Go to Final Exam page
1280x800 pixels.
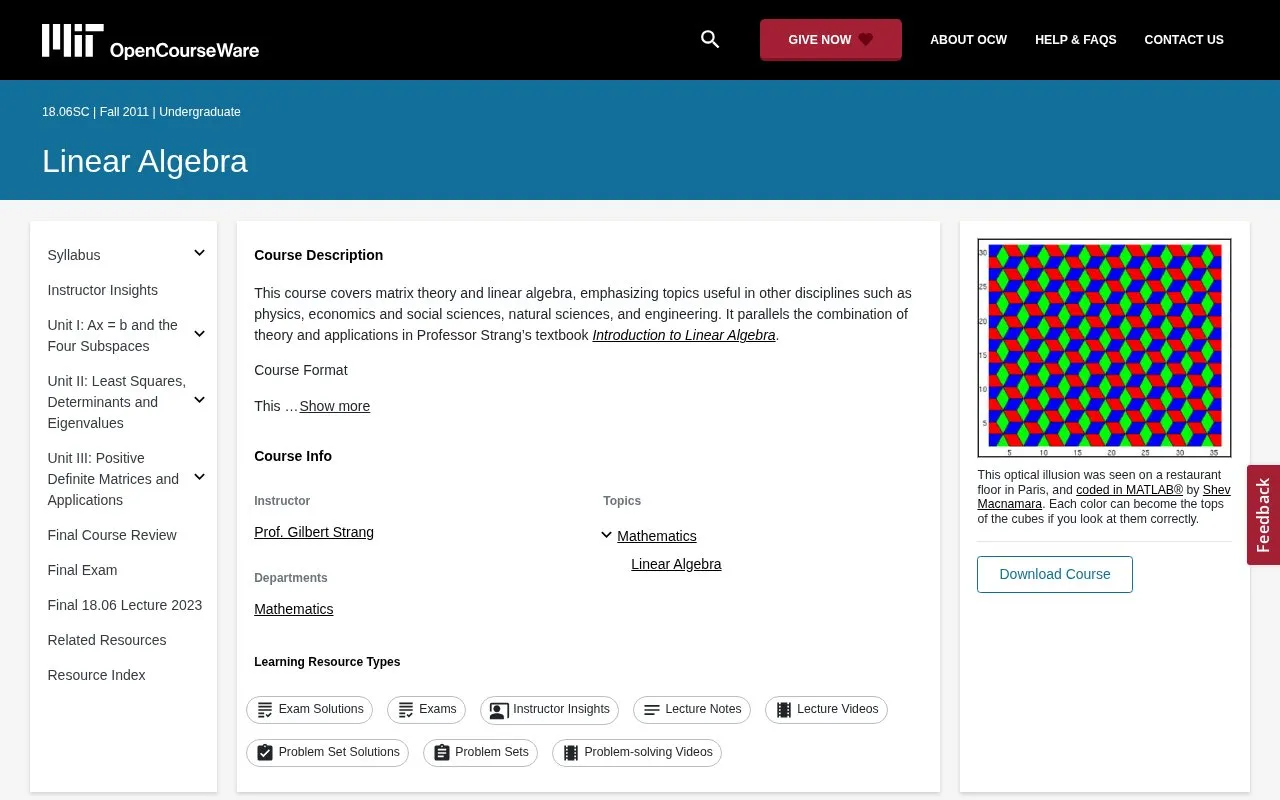pyautogui.click(x=82, y=570)
